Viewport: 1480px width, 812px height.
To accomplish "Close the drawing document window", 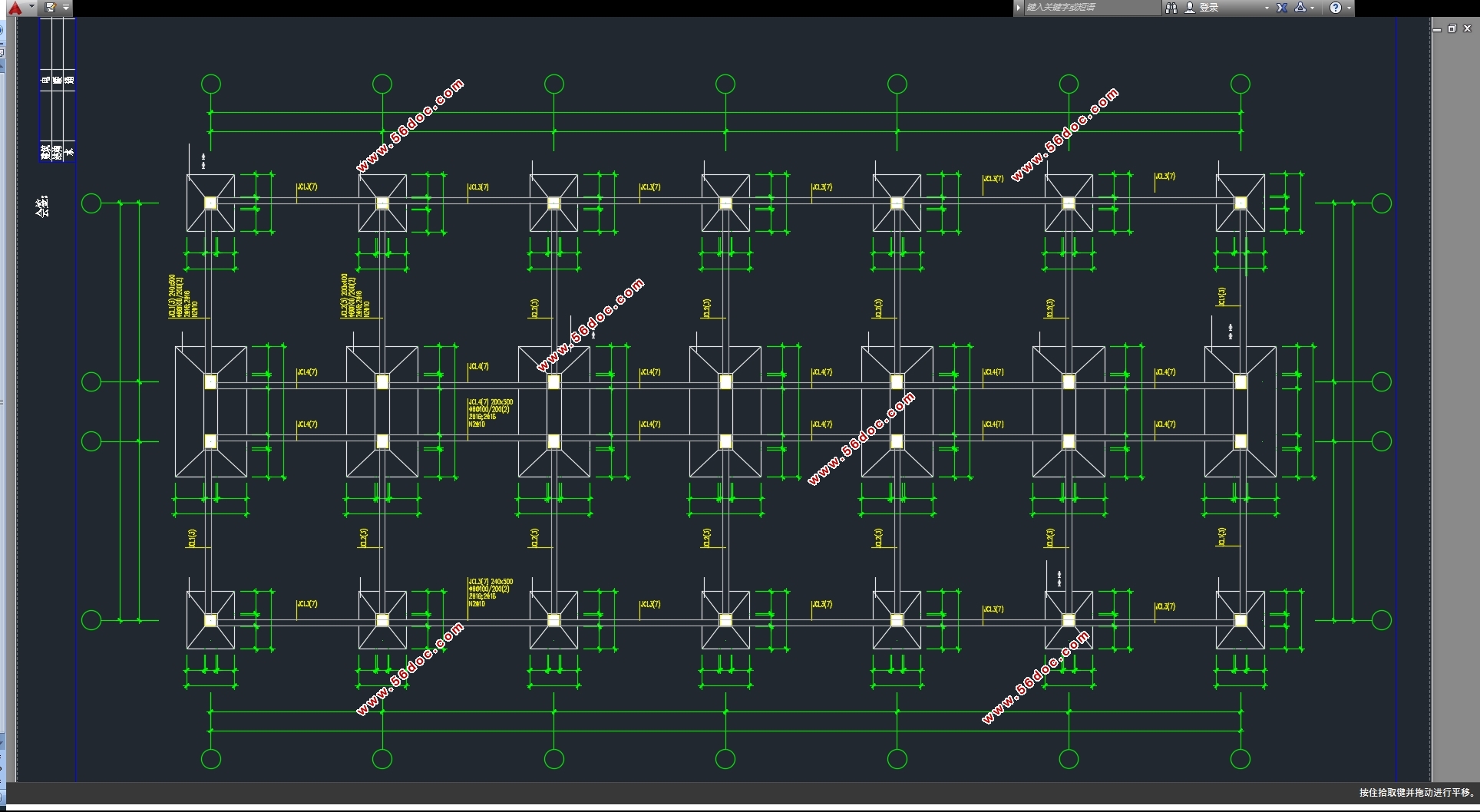I will [1467, 29].
